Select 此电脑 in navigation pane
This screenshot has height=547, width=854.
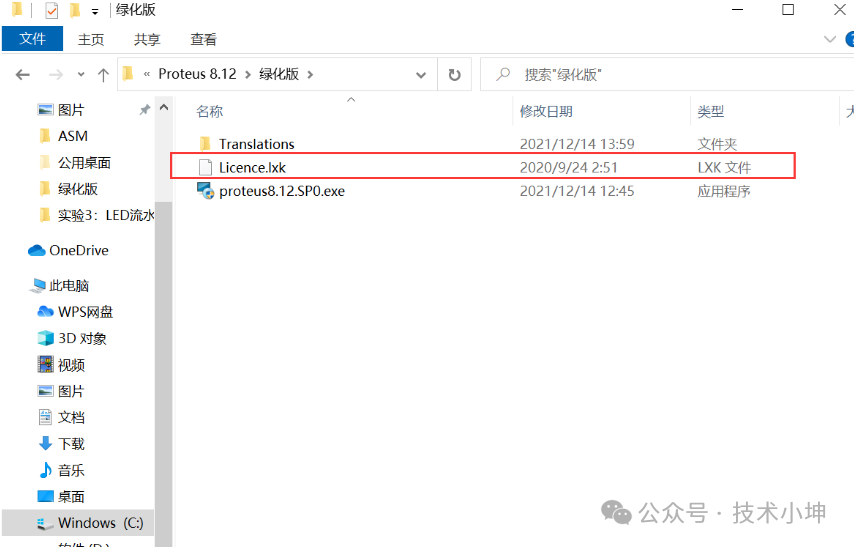pos(69,285)
